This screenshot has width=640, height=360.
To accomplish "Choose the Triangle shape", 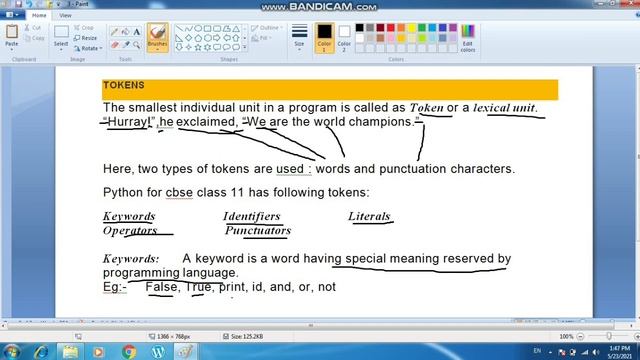I will pos(236,29).
